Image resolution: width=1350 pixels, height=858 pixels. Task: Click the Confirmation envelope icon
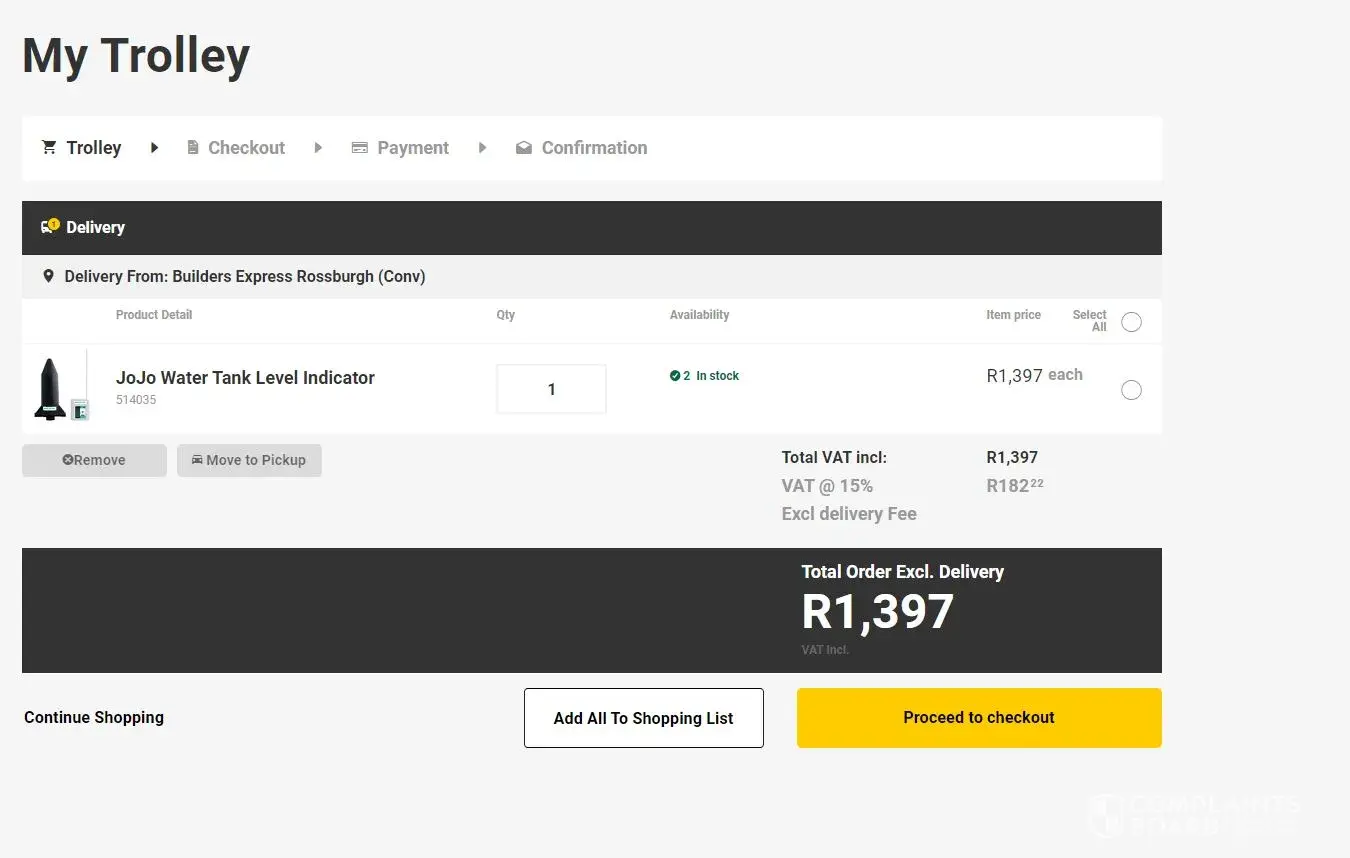click(523, 147)
